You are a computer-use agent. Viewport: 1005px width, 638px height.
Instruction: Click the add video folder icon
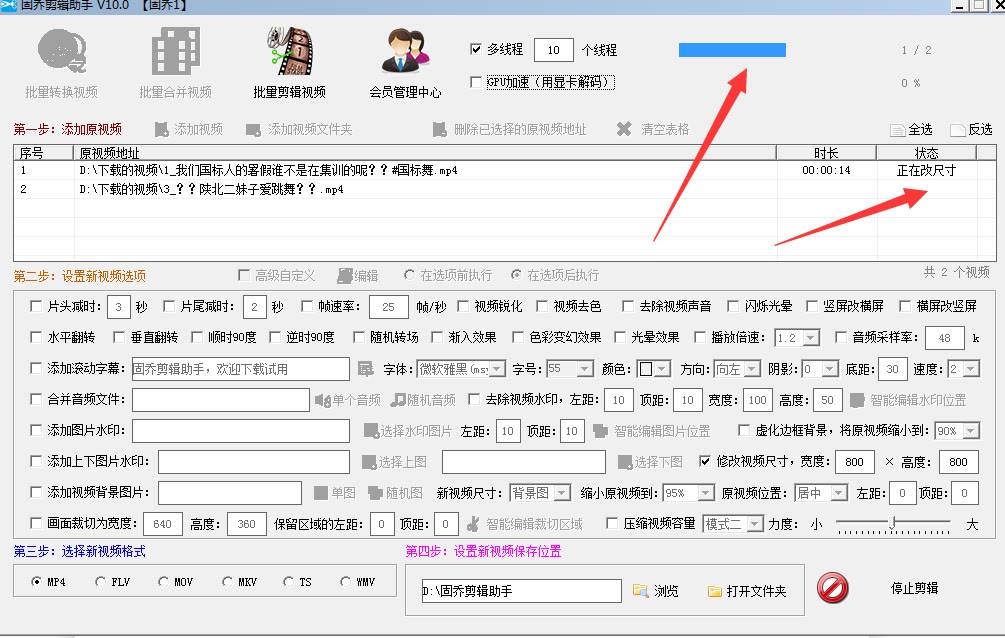coord(253,130)
